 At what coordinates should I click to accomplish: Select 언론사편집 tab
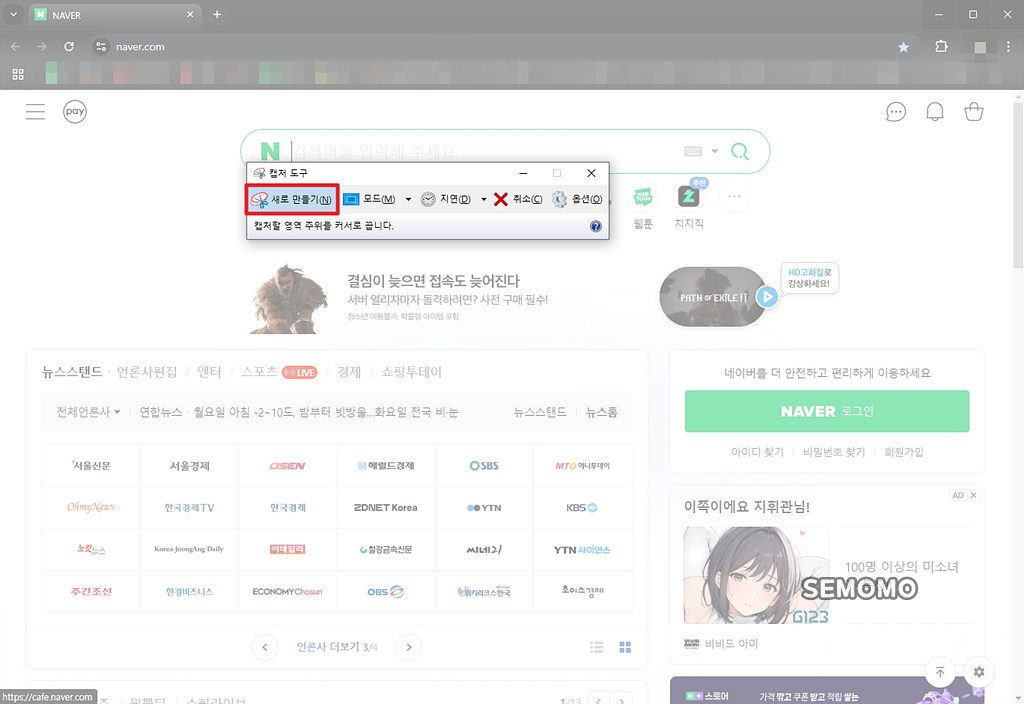click(x=147, y=372)
